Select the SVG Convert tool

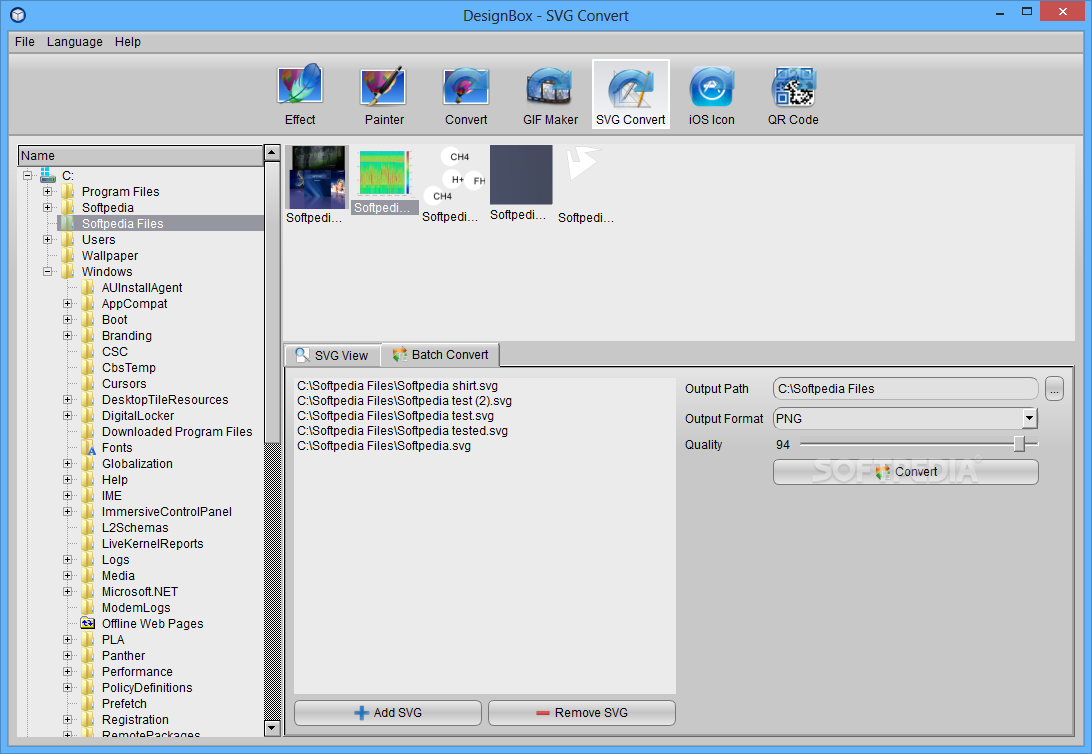click(x=631, y=95)
